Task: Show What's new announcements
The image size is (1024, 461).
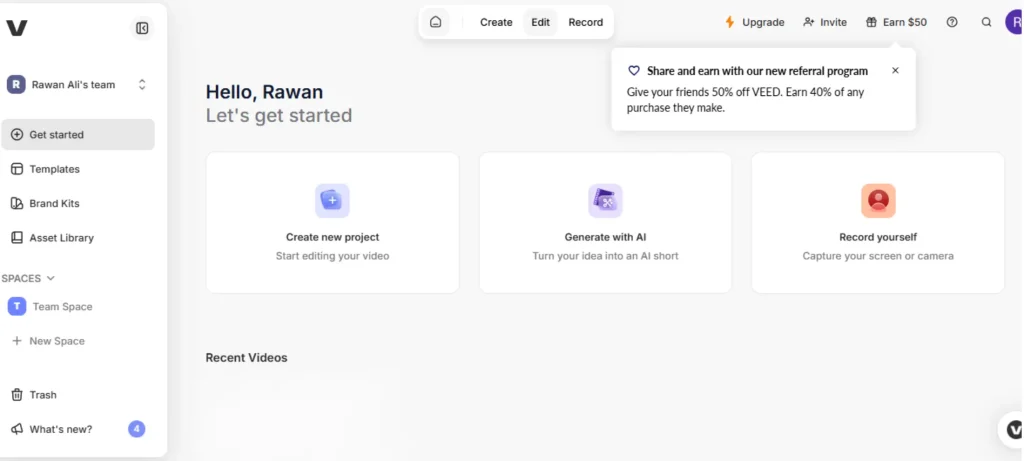Action: (x=60, y=429)
